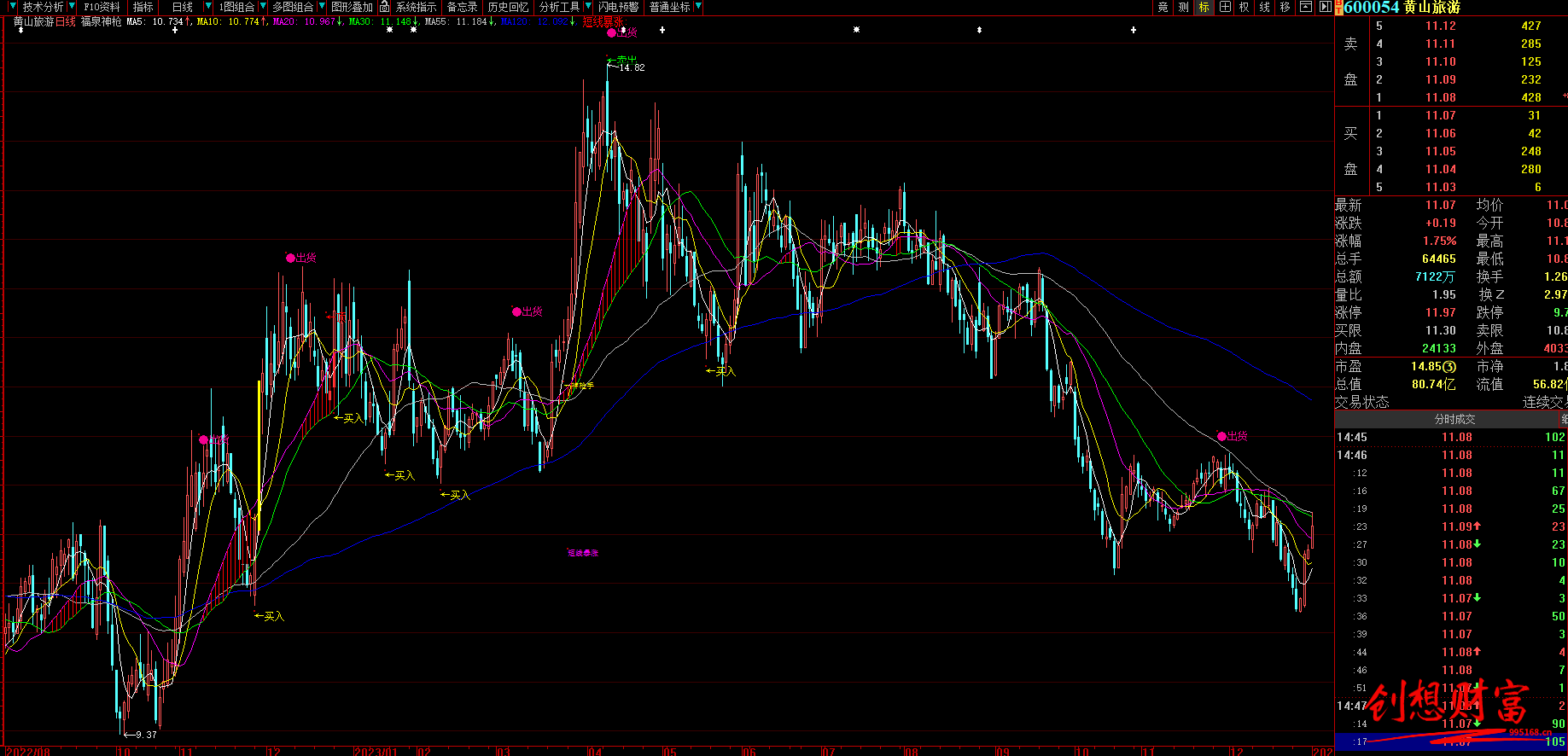Select the 日线 daily period item
The width and height of the screenshot is (1568, 756).
(x=182, y=7)
